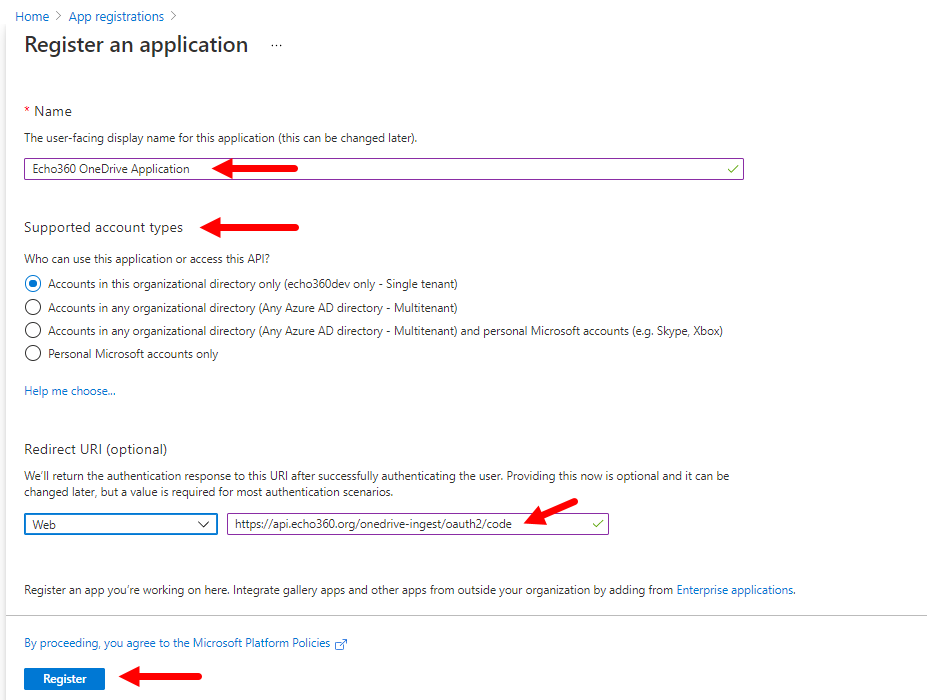
Task: Click the Register an application page title
Action: [x=136, y=45]
